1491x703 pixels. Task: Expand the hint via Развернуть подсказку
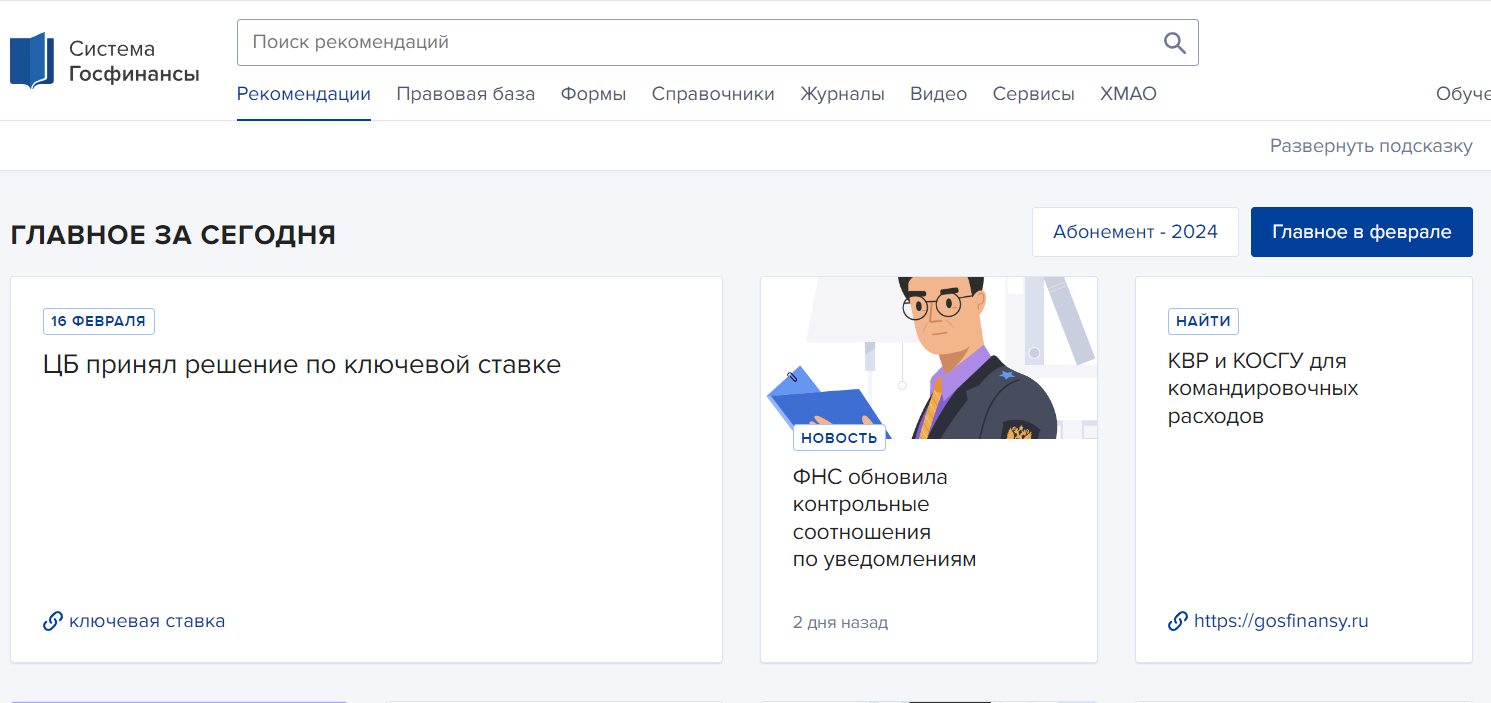pyautogui.click(x=1370, y=146)
